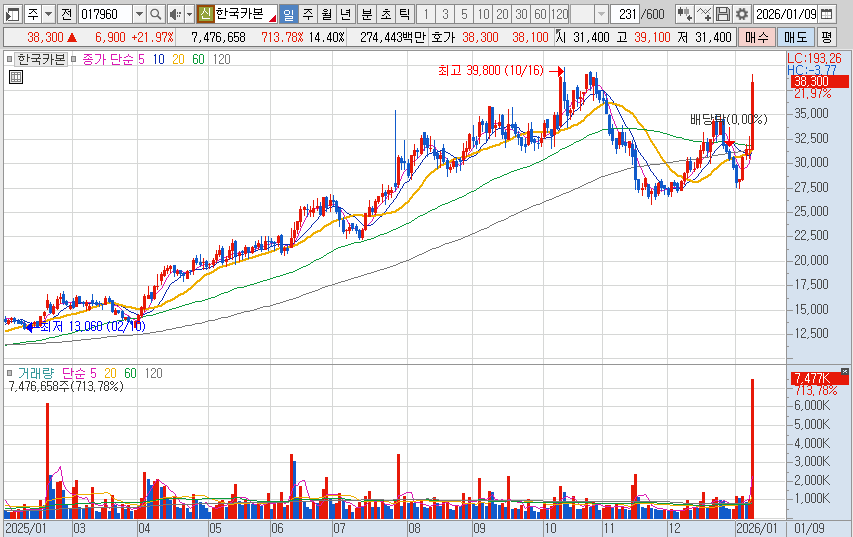
Task: Click the 평 button
Action: pyautogui.click(x=826, y=37)
